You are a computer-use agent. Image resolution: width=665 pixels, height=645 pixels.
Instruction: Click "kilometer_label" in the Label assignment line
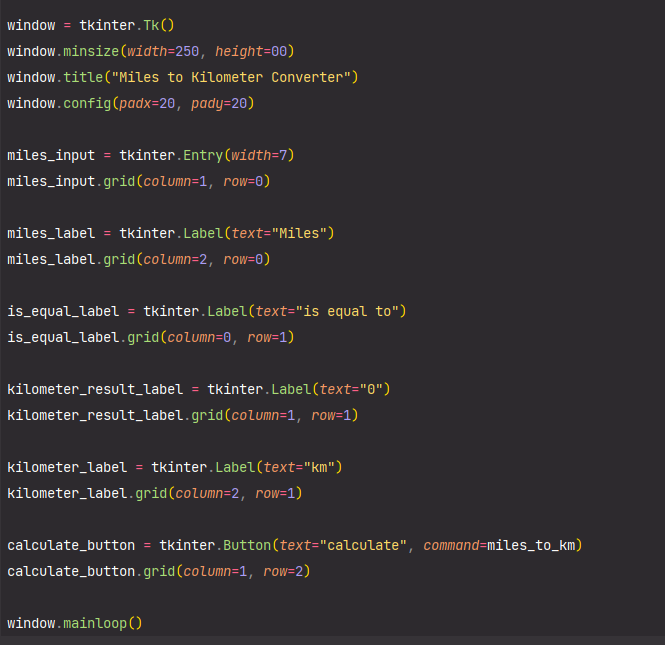[x=67, y=467]
